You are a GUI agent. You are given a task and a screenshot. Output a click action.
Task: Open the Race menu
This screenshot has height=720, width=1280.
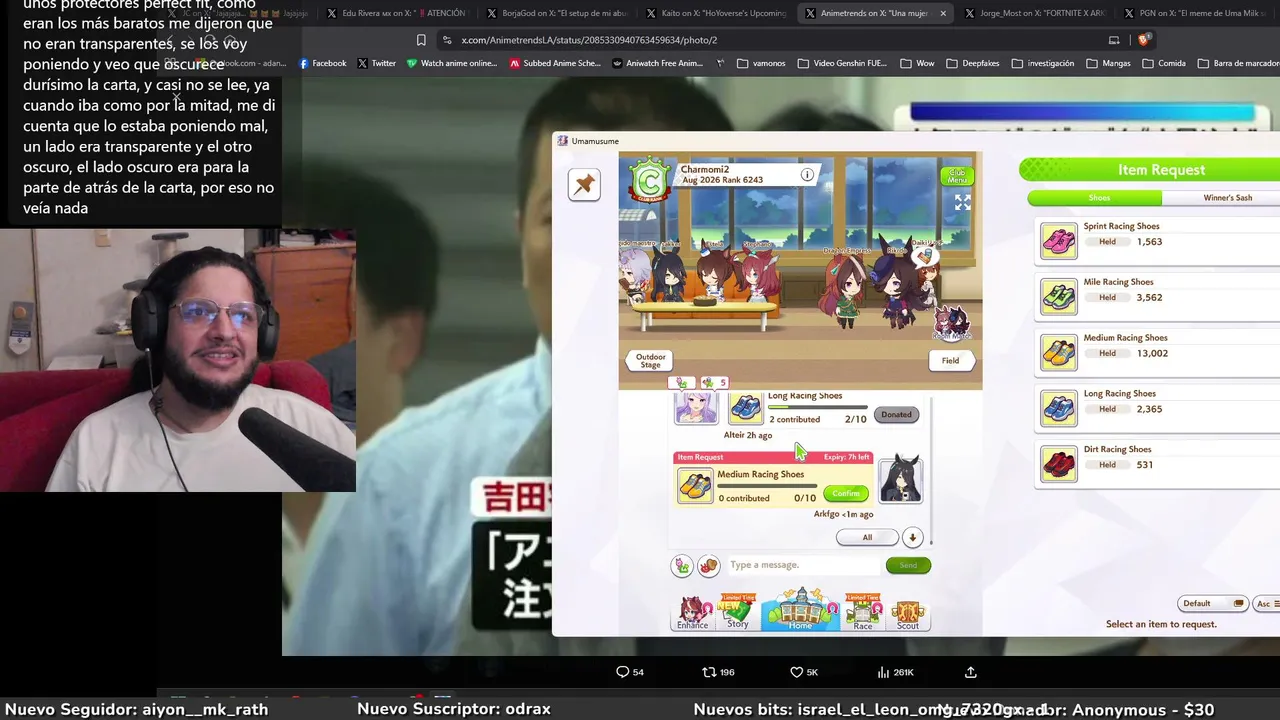863,612
